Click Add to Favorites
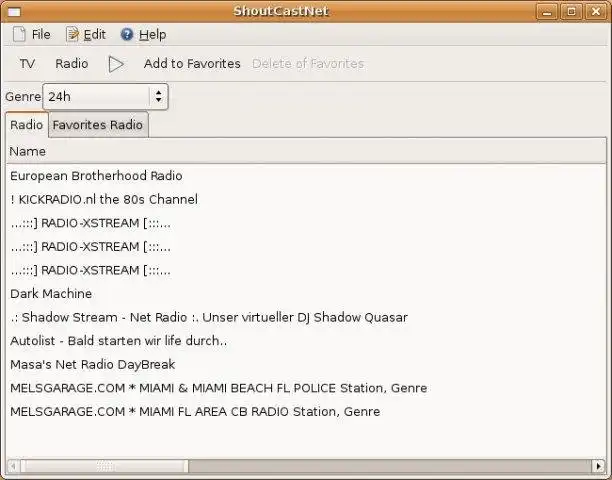This screenshot has height=480, width=612. tap(192, 64)
